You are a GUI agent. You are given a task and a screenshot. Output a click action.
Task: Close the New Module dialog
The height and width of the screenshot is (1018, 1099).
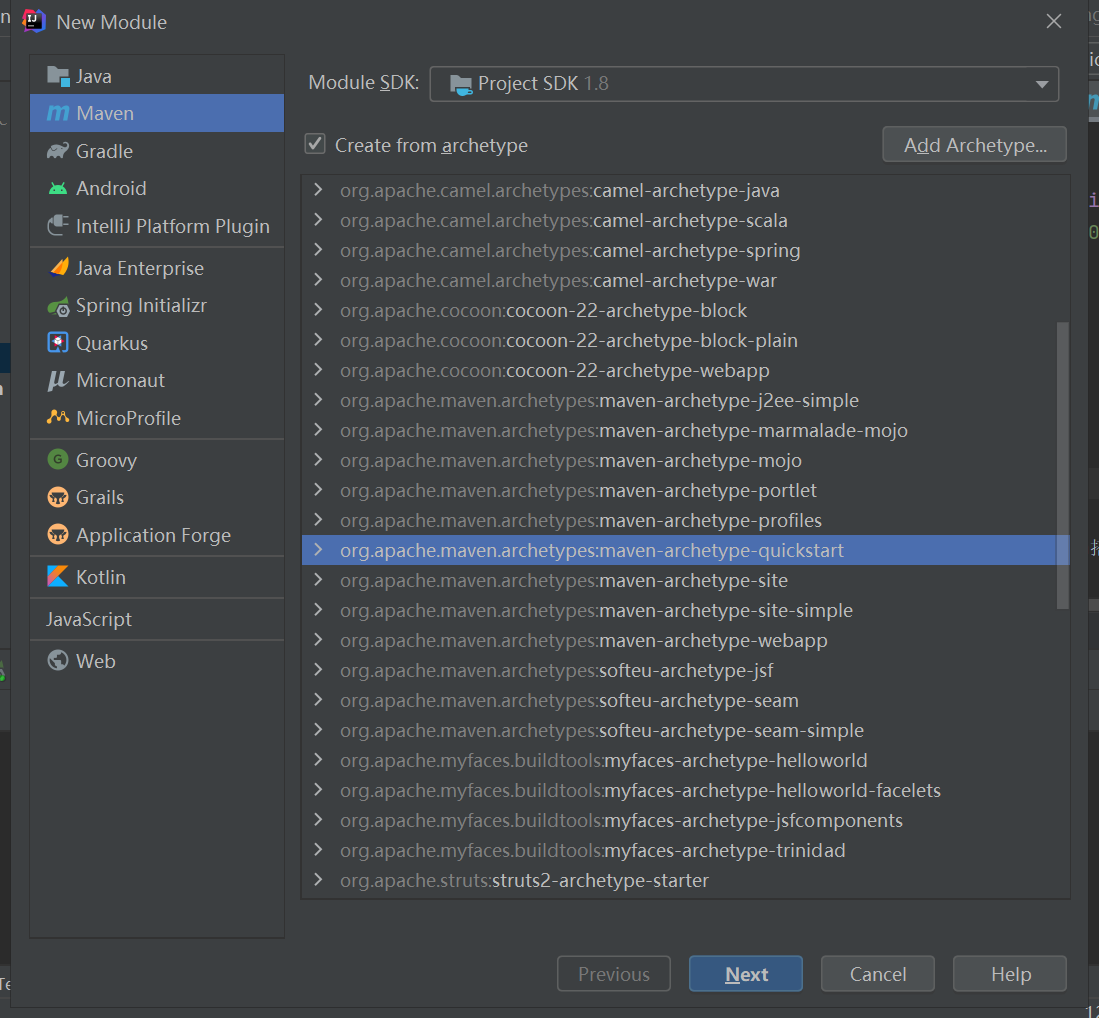1053,21
